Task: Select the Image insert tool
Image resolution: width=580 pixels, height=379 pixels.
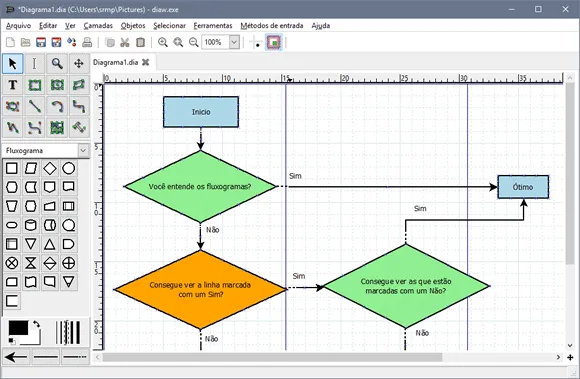Action: [57, 128]
